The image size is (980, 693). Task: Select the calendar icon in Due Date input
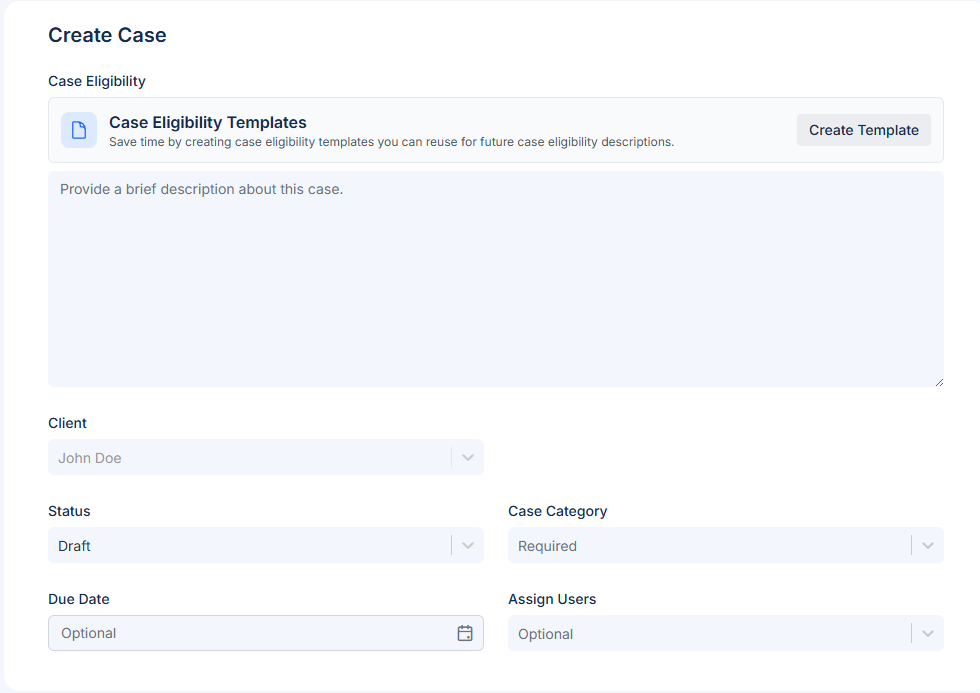coord(464,633)
